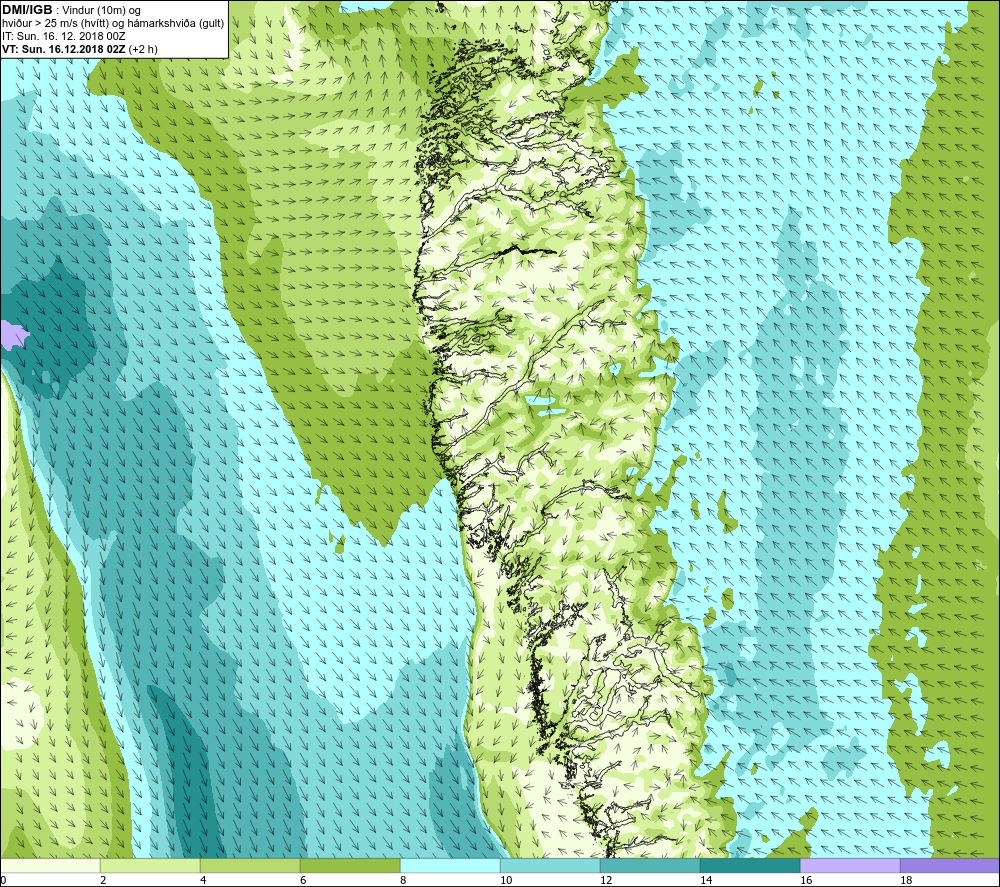The image size is (1000, 887).
Task: Click the scale label '6'
Action: [x=304, y=881]
